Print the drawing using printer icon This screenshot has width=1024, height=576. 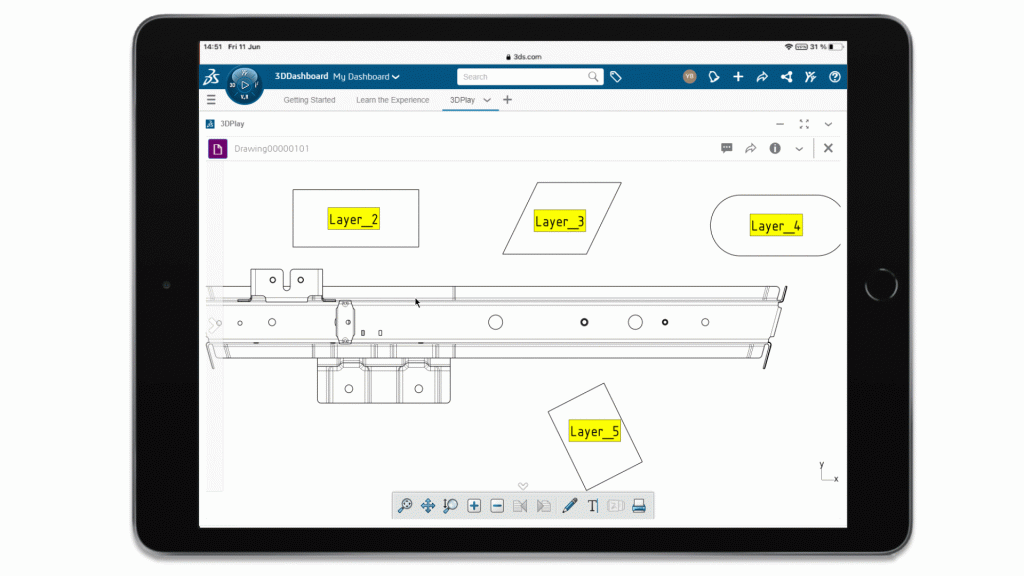639,506
